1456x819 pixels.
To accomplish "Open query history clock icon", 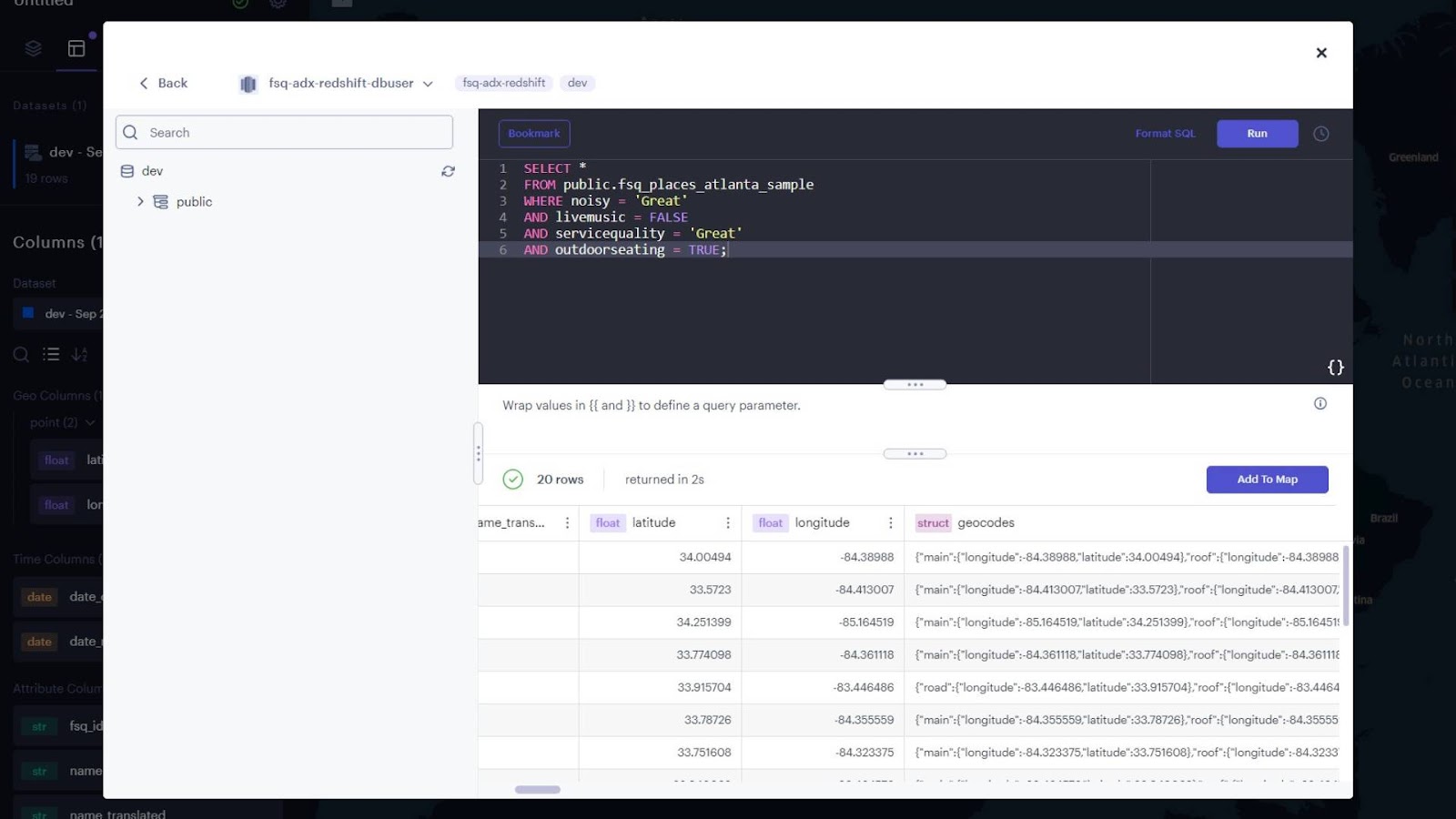I will (x=1321, y=134).
